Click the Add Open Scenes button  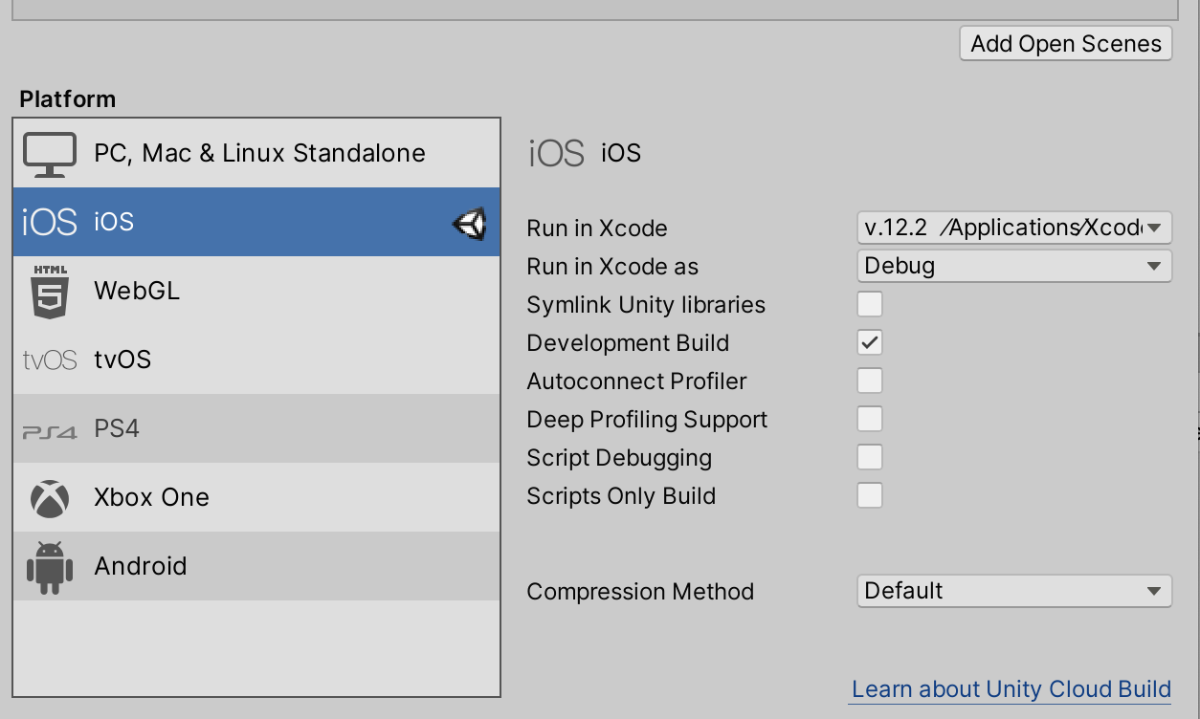1066,44
